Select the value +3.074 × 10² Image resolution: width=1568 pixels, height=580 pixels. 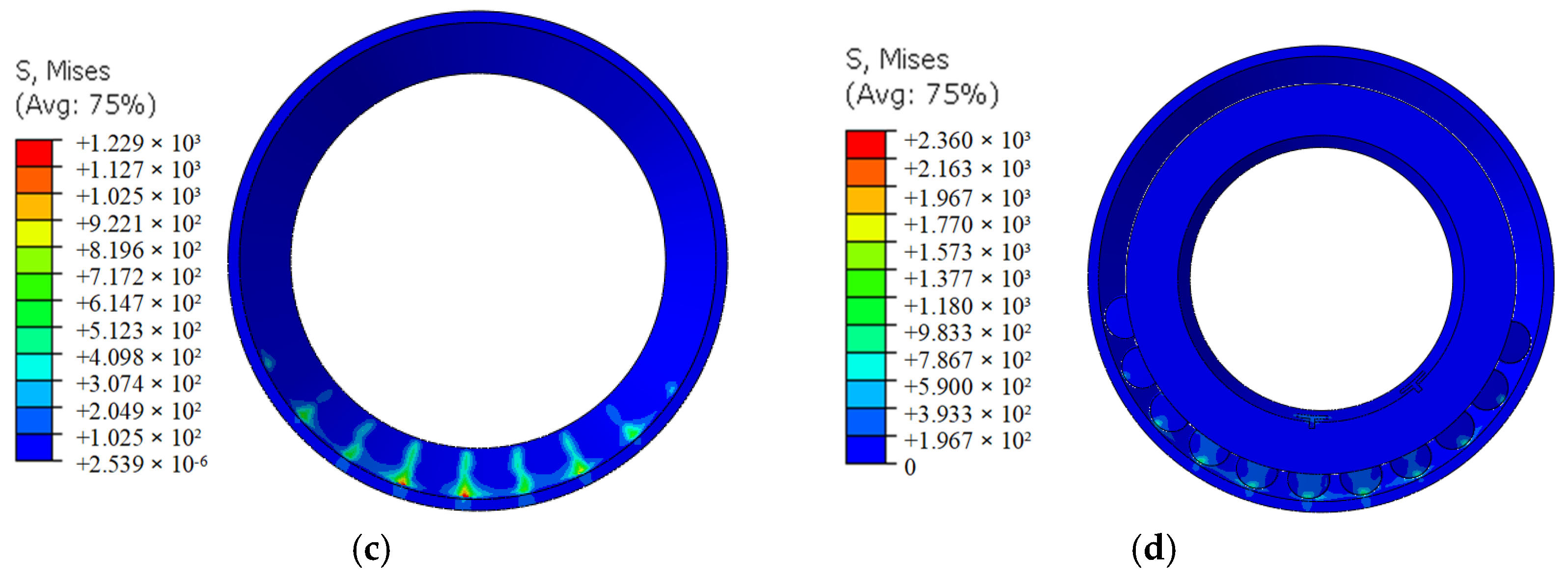click(138, 384)
